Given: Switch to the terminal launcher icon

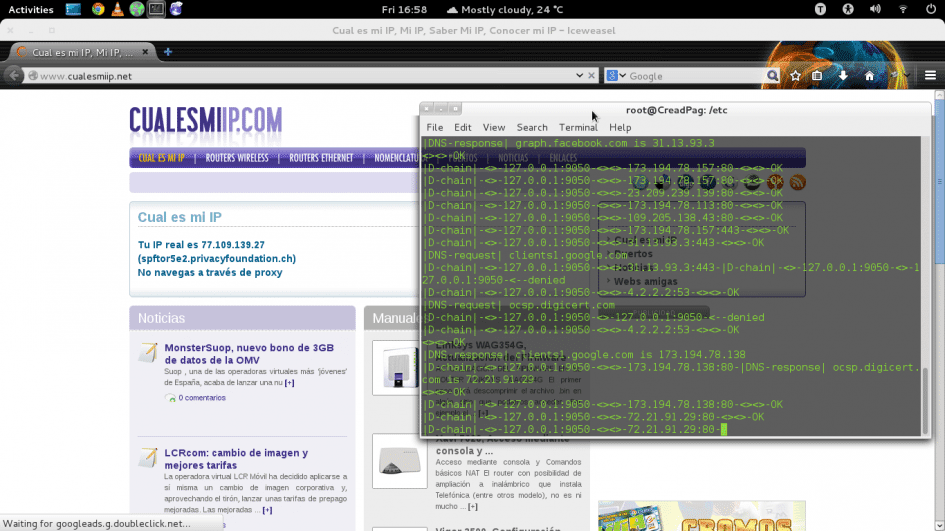Looking at the screenshot, I should coord(156,9).
